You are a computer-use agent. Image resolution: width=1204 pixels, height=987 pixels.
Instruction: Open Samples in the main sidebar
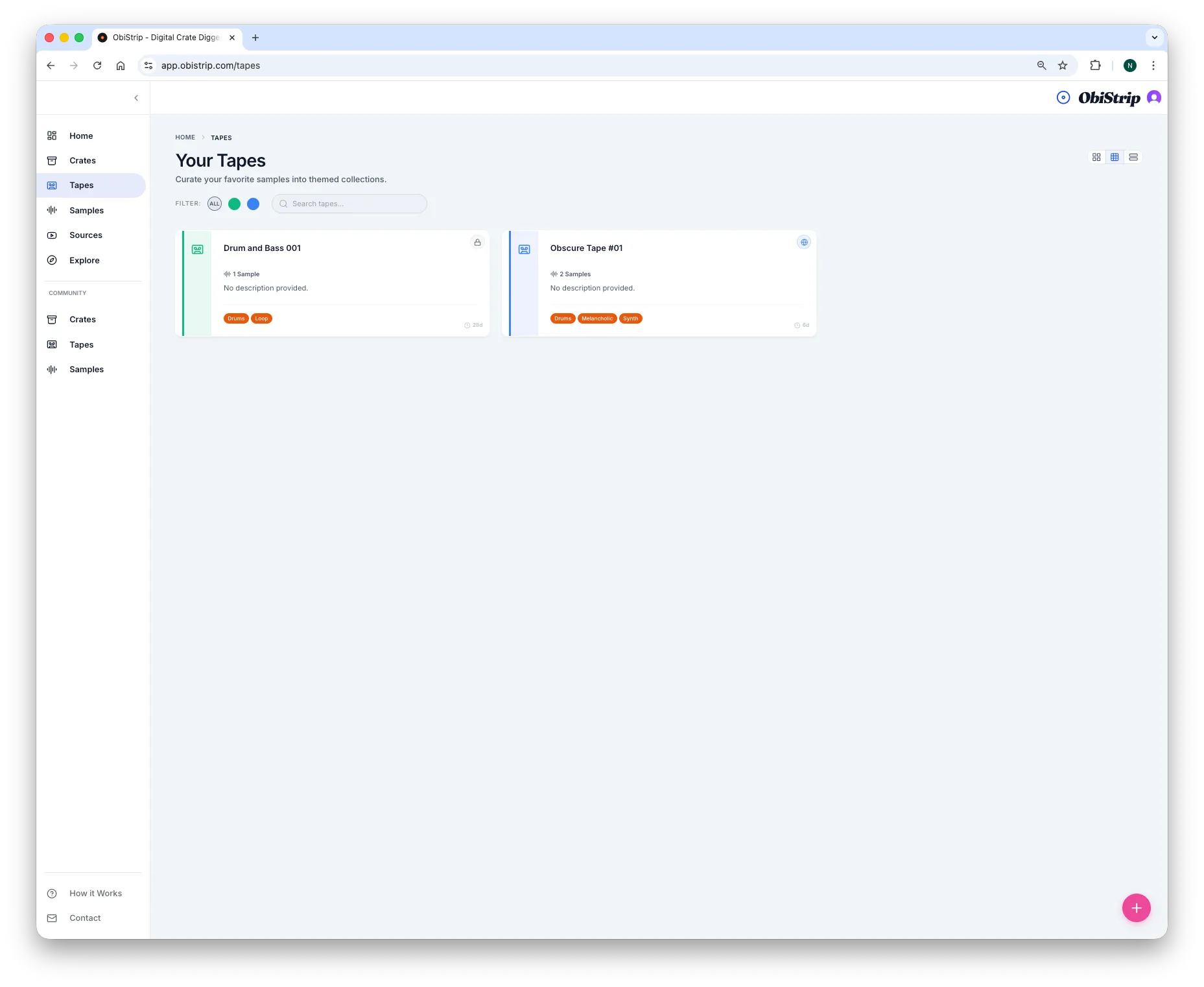[86, 210]
